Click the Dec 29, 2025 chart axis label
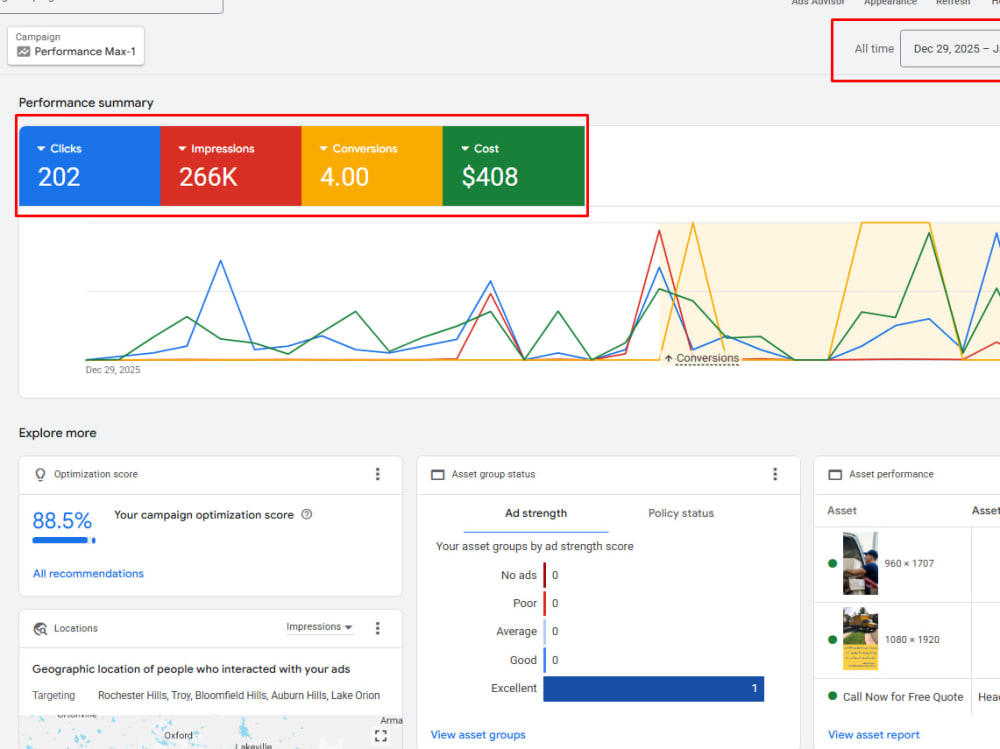The width and height of the screenshot is (1000, 749). click(x=113, y=370)
